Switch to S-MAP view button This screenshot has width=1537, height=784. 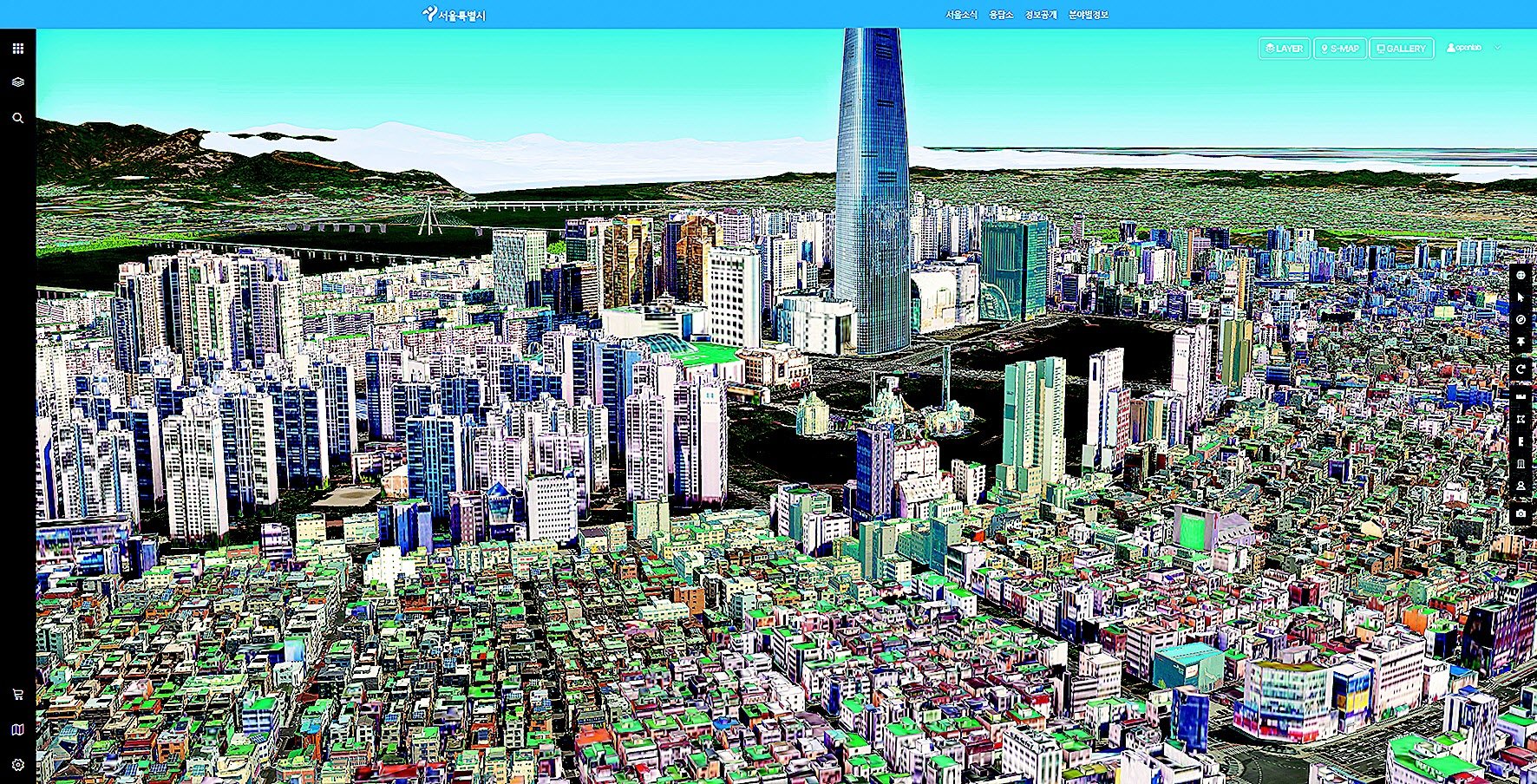[x=1339, y=49]
